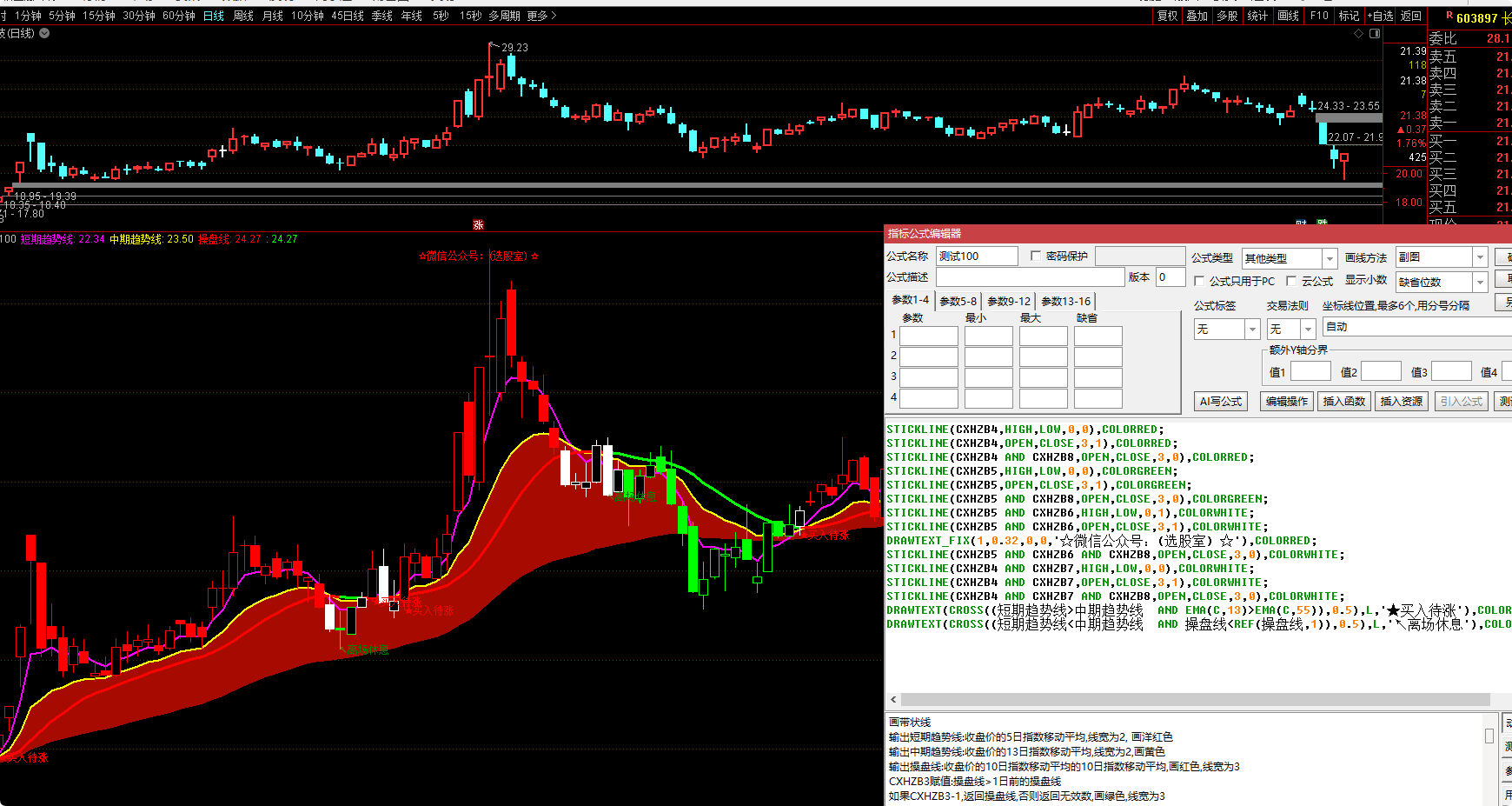1512x806 pixels.
Task: Expand the 画线方法 dropdown showing 副图
Action: point(1480,257)
